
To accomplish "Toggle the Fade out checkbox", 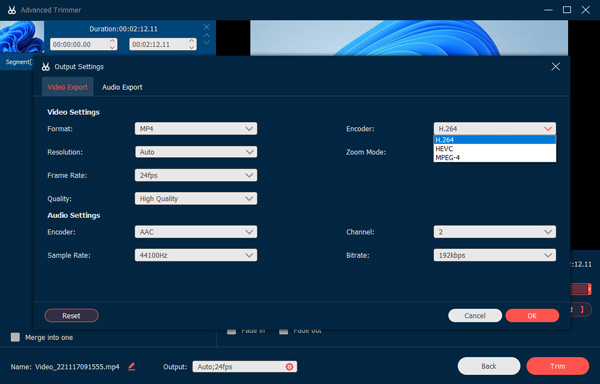I will click(x=284, y=331).
